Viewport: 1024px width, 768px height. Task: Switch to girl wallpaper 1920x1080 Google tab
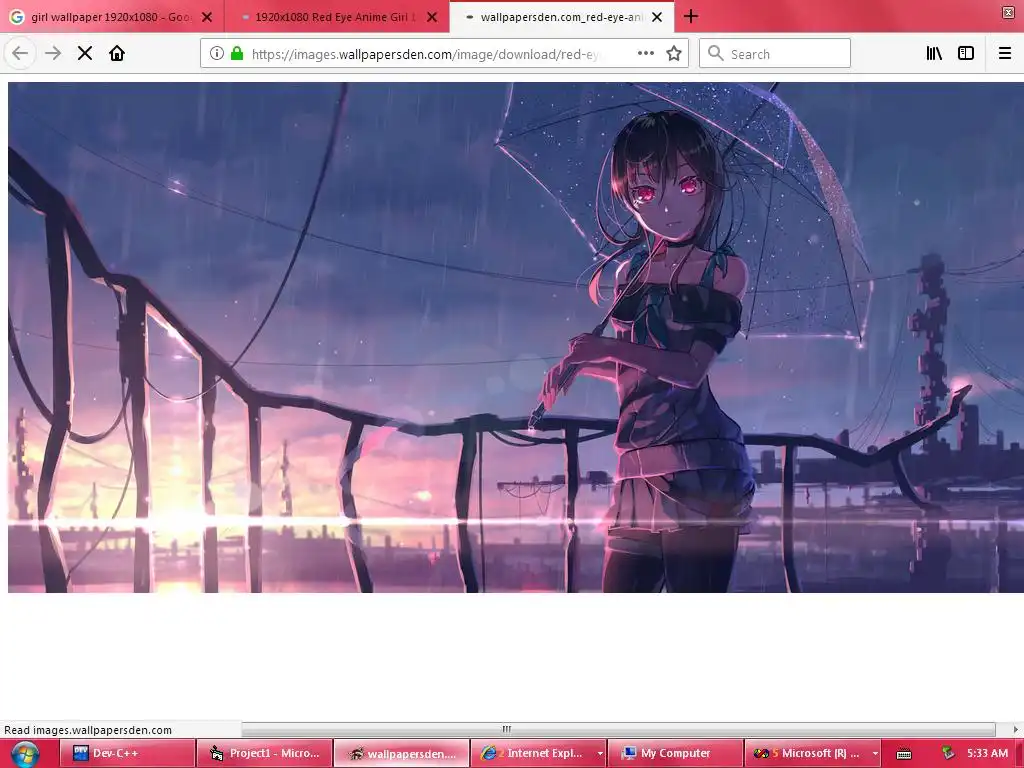click(112, 16)
